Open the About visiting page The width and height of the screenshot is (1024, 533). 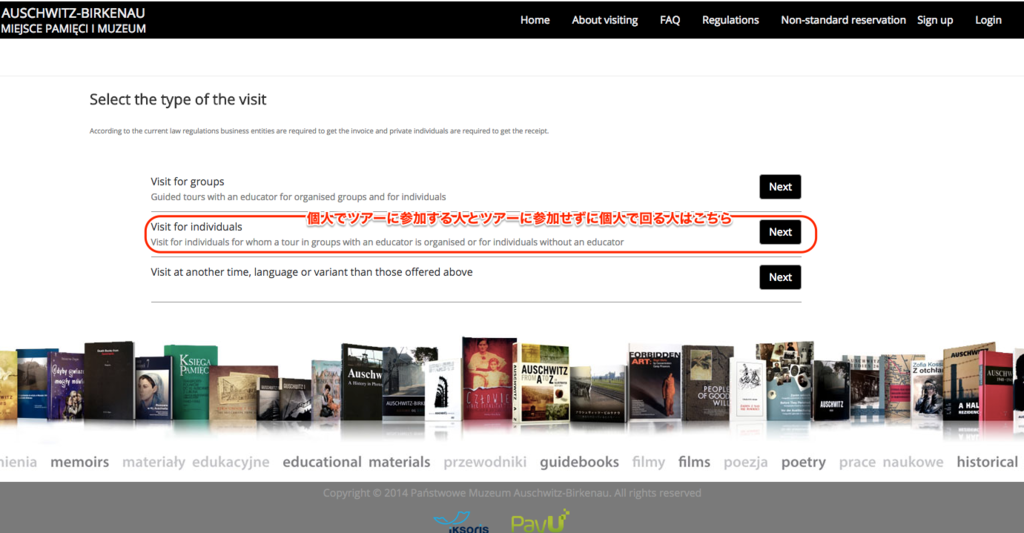pos(605,20)
